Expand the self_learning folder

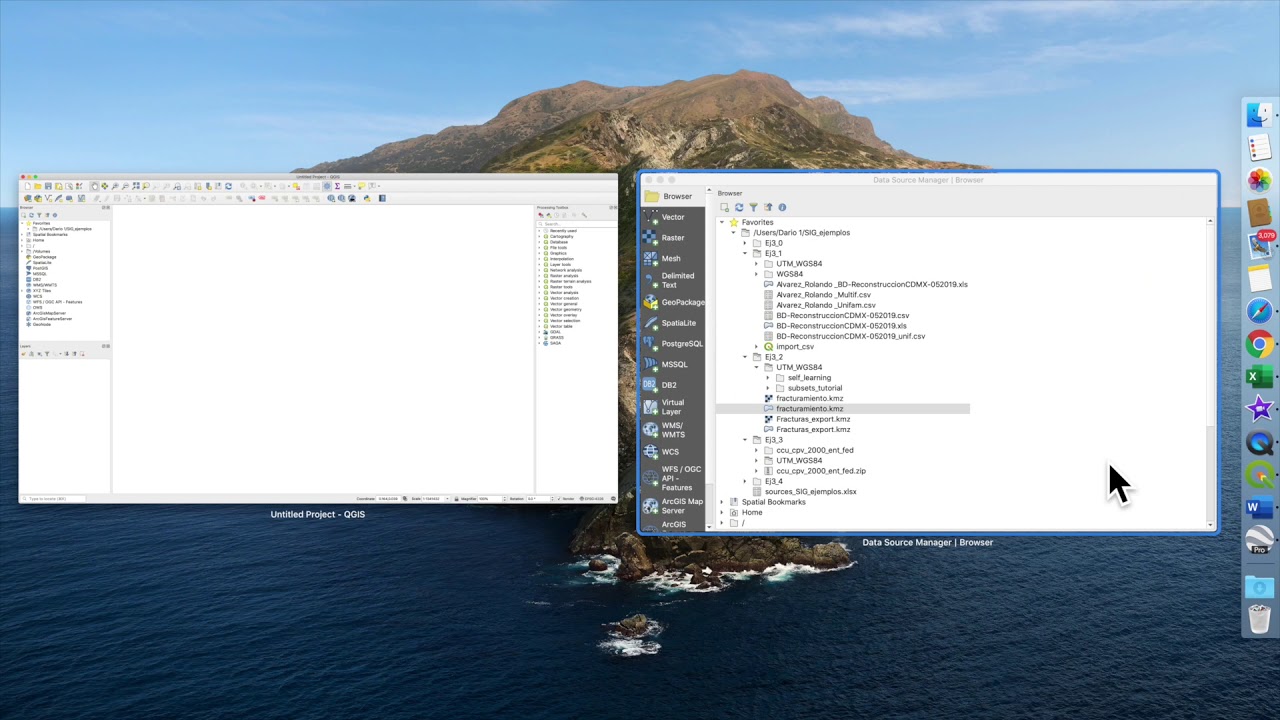pos(768,378)
